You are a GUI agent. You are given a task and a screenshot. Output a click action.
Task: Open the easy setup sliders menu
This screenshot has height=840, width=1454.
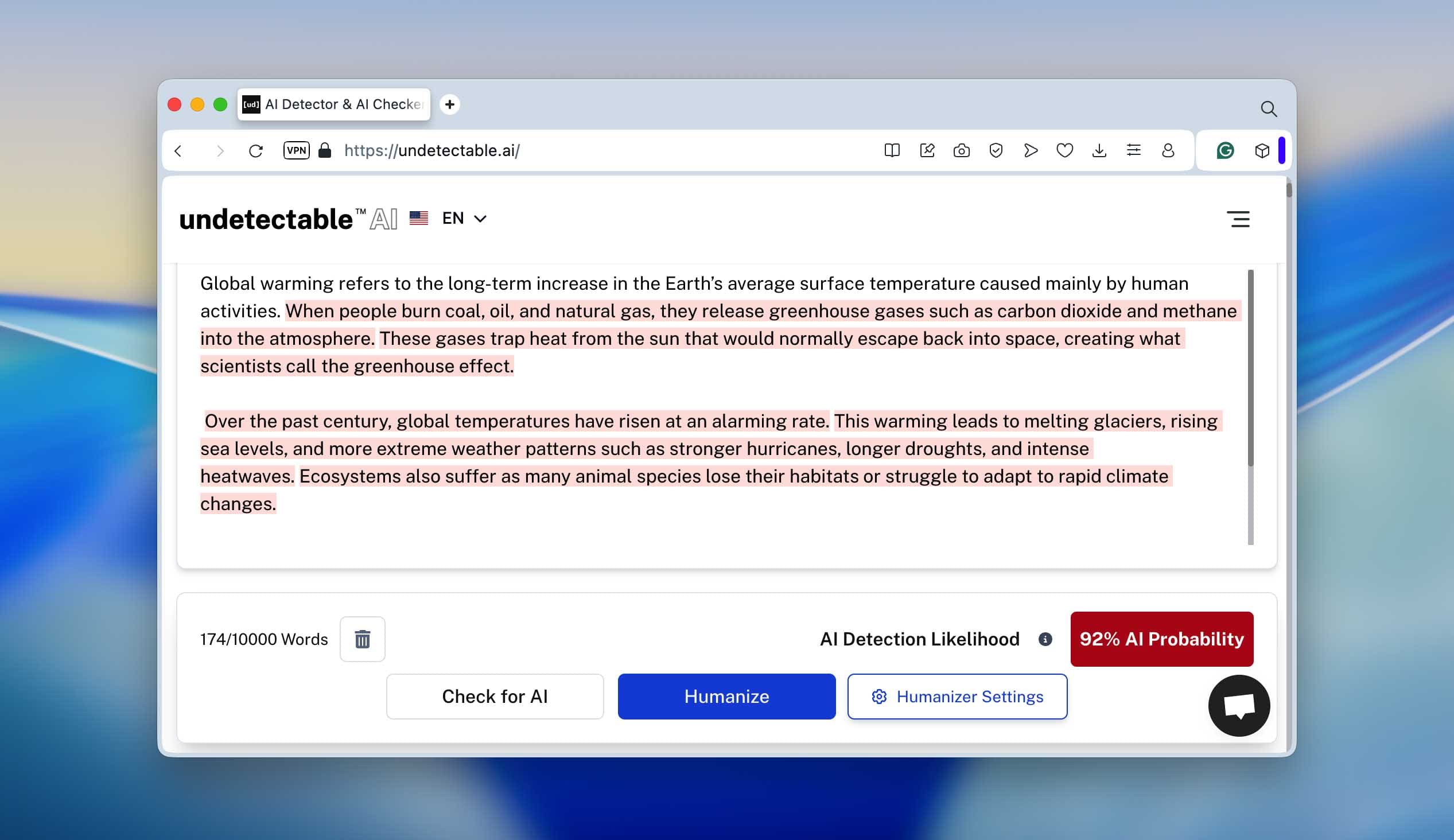(x=1133, y=150)
